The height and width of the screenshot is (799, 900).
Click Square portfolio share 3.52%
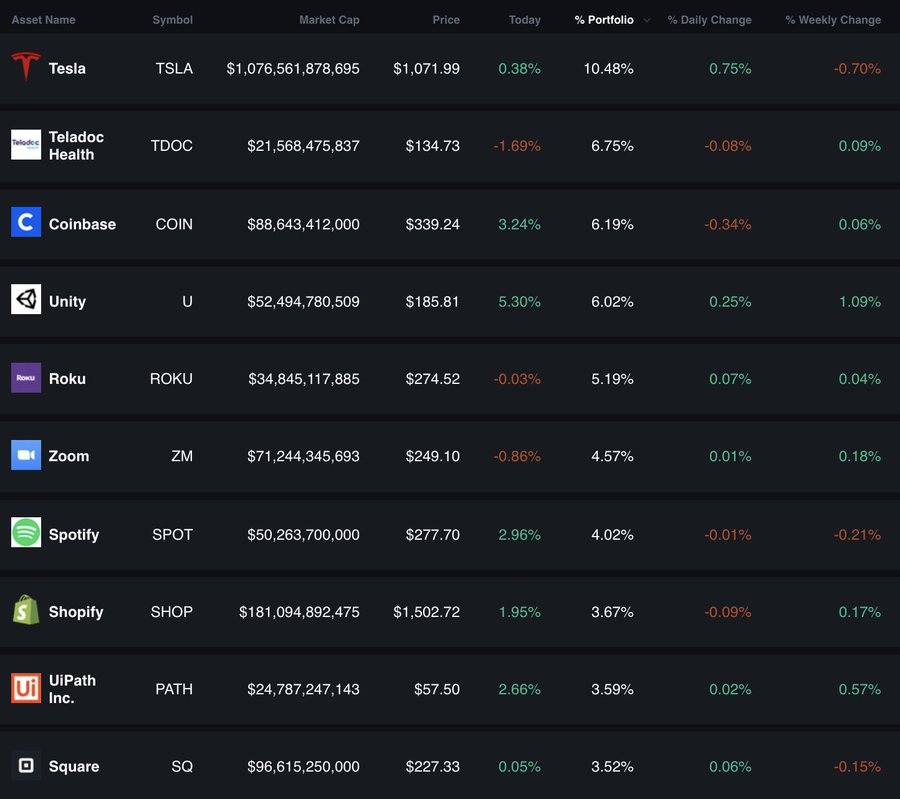click(612, 766)
